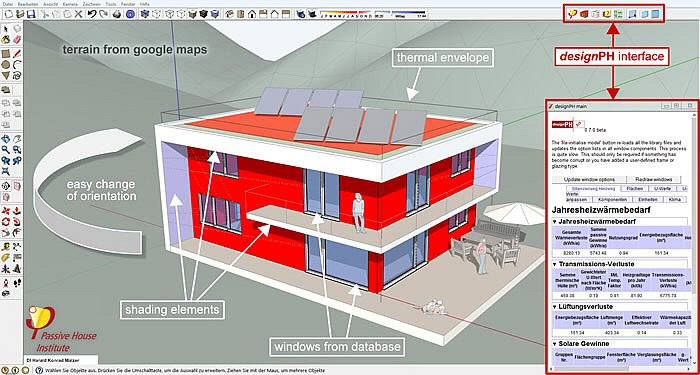This screenshot has width=700, height=375.
Task: Select the arrow Select tool
Action: point(6,30)
